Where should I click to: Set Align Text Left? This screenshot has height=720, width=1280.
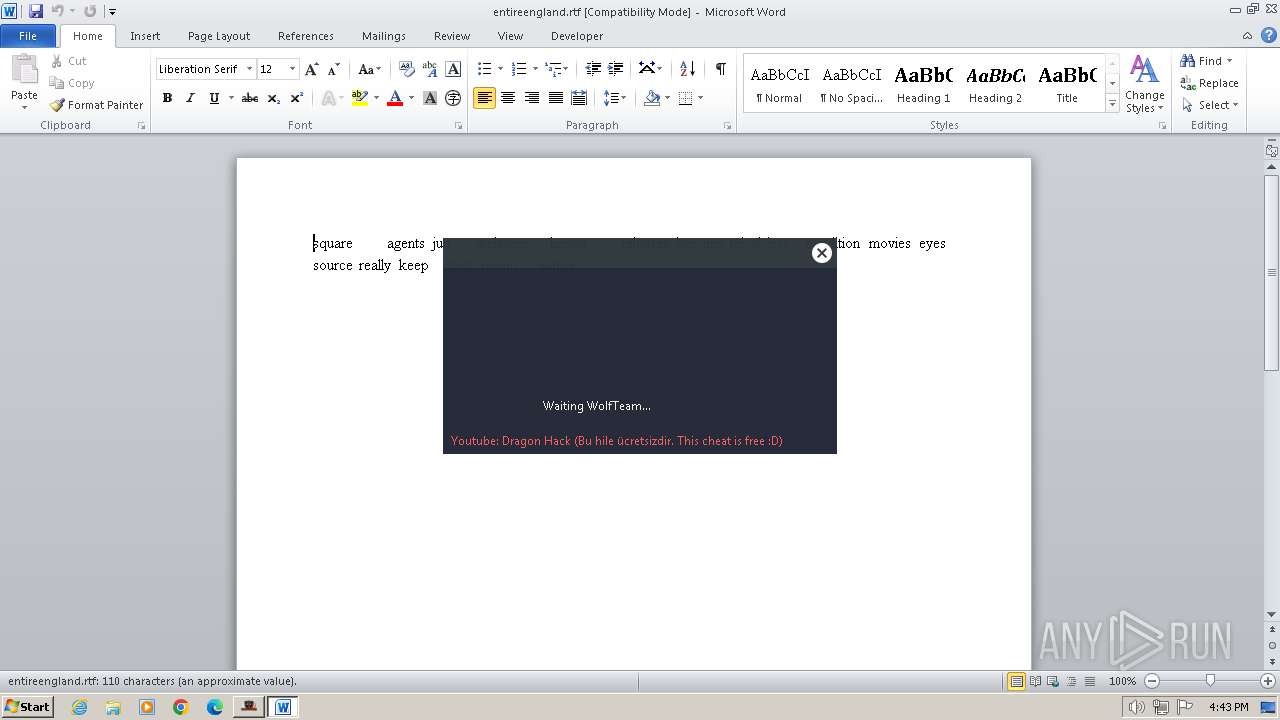484,98
